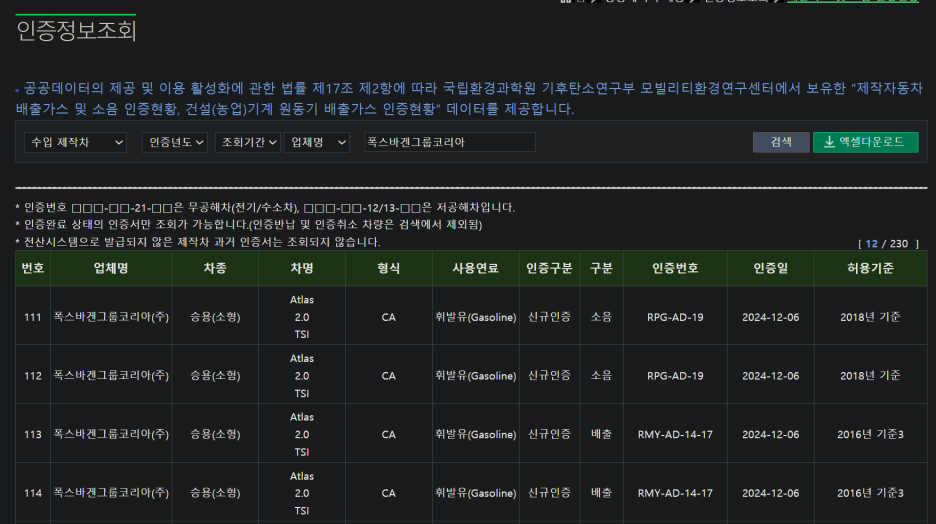
Task: Click 폭스바겐그룹코리아(주) in row 114
Action: click(x=111, y=493)
